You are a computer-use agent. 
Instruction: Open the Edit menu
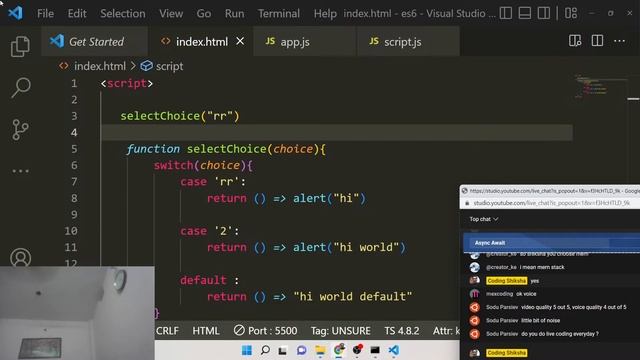coord(77,13)
